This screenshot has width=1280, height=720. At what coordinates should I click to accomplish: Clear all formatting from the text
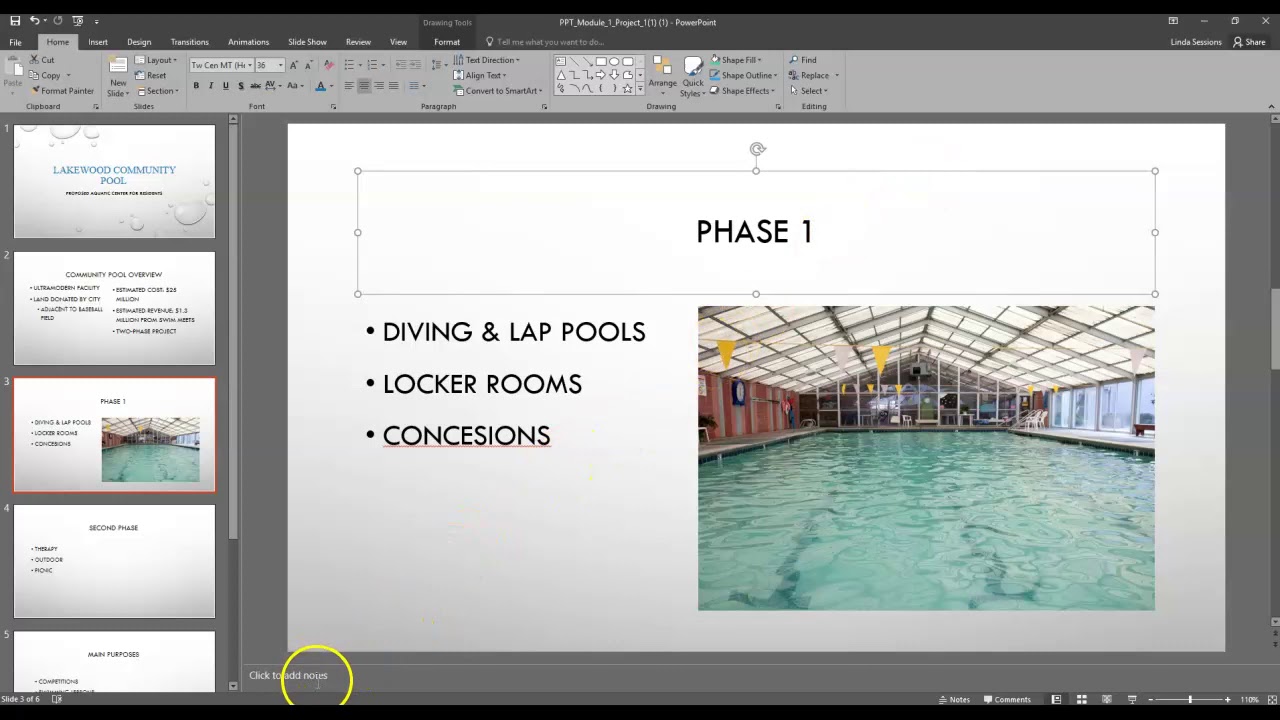tap(328, 65)
